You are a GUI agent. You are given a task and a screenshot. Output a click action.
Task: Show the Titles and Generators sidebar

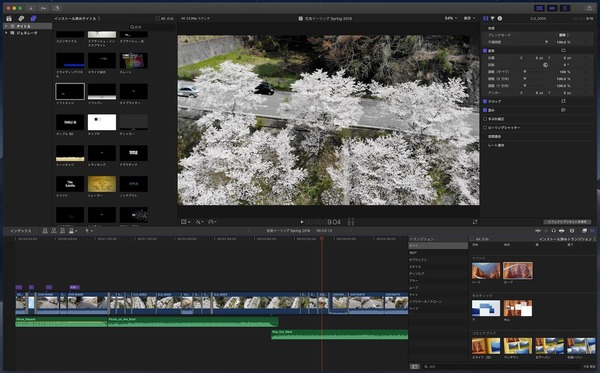[x=33, y=18]
